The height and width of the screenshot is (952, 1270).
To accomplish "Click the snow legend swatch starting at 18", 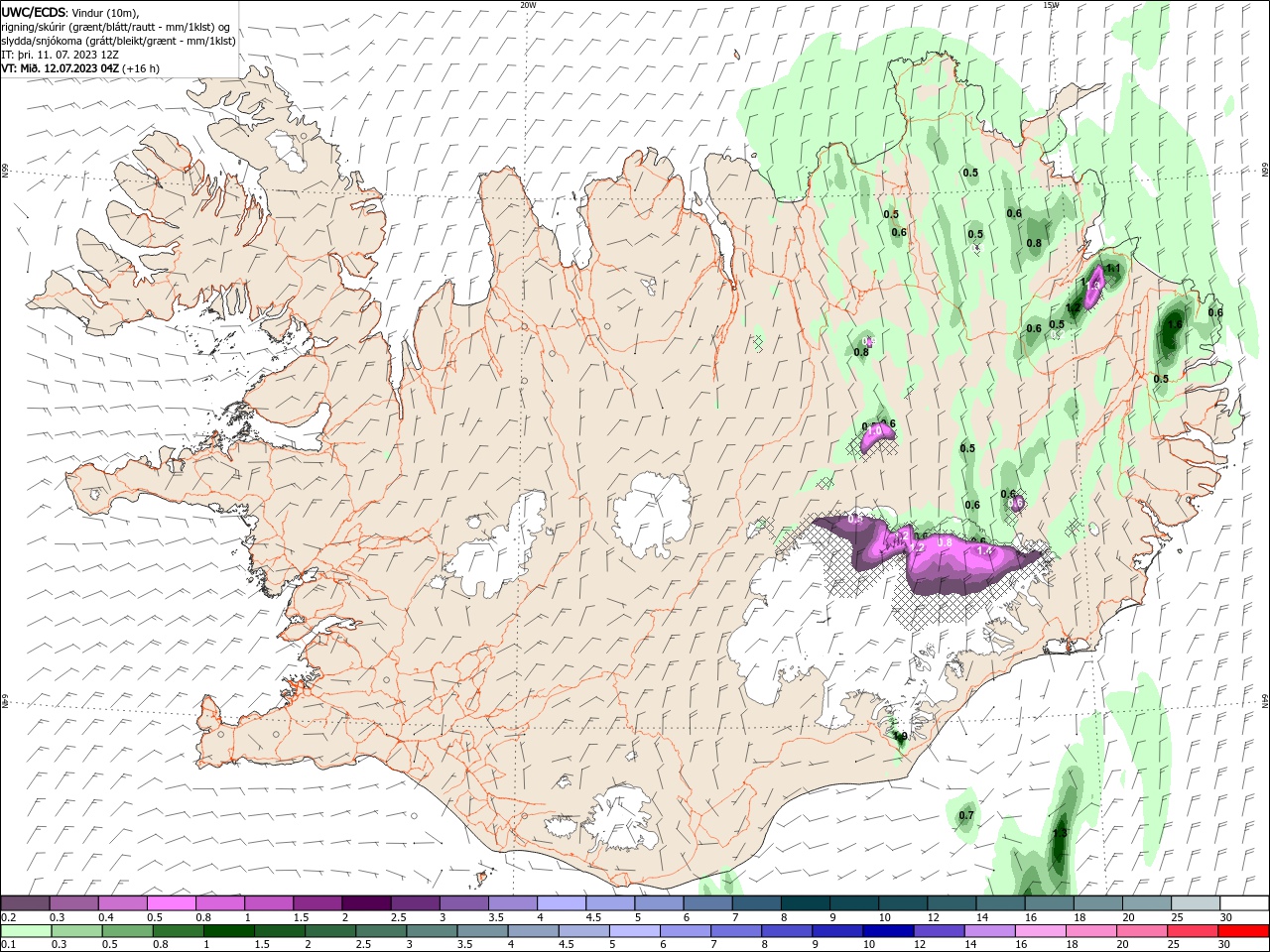I will [x=1098, y=902].
